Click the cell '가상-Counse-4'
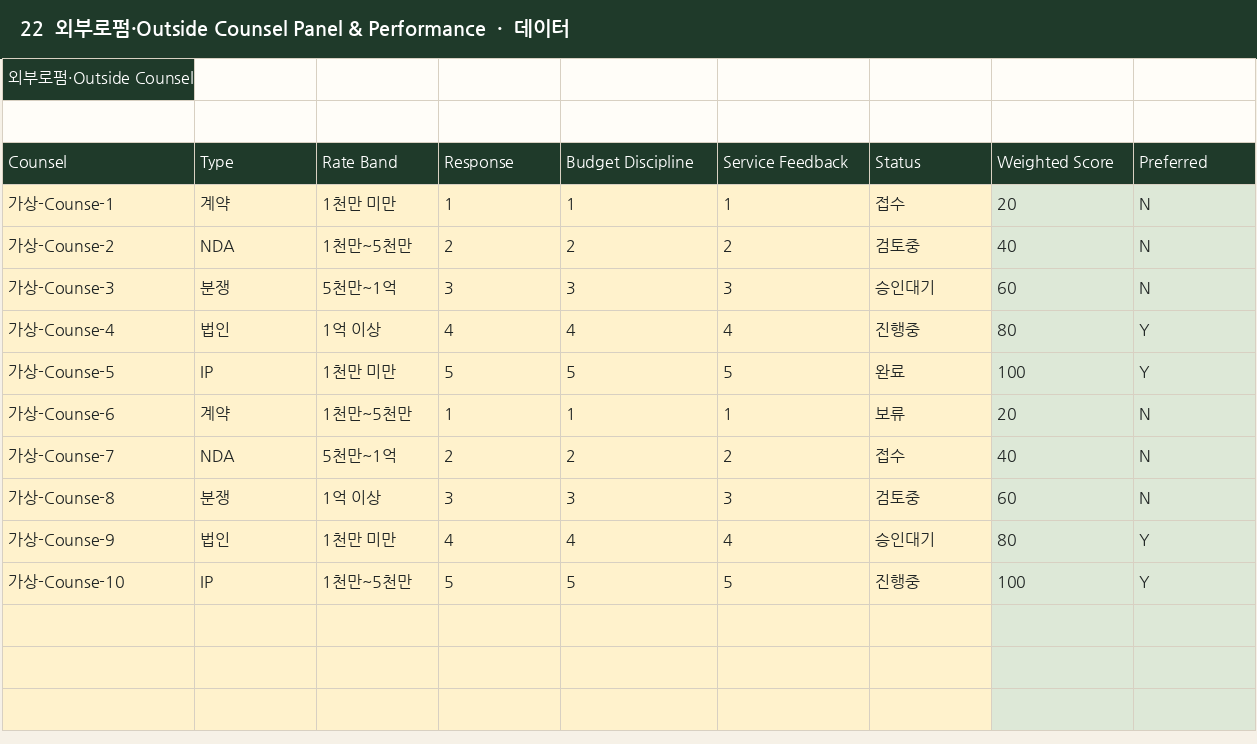Screen dimensions: 1257x744 98,331
